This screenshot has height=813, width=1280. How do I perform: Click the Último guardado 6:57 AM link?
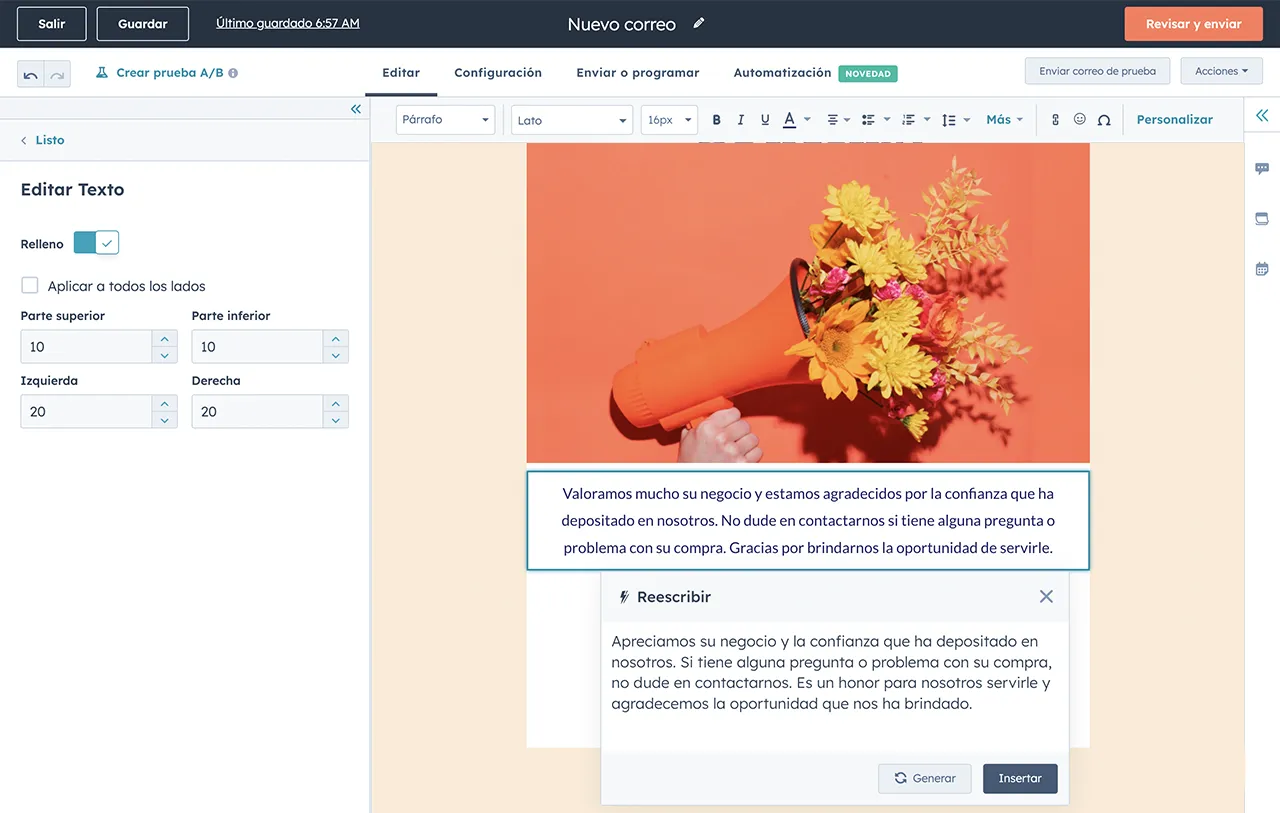[x=288, y=23]
